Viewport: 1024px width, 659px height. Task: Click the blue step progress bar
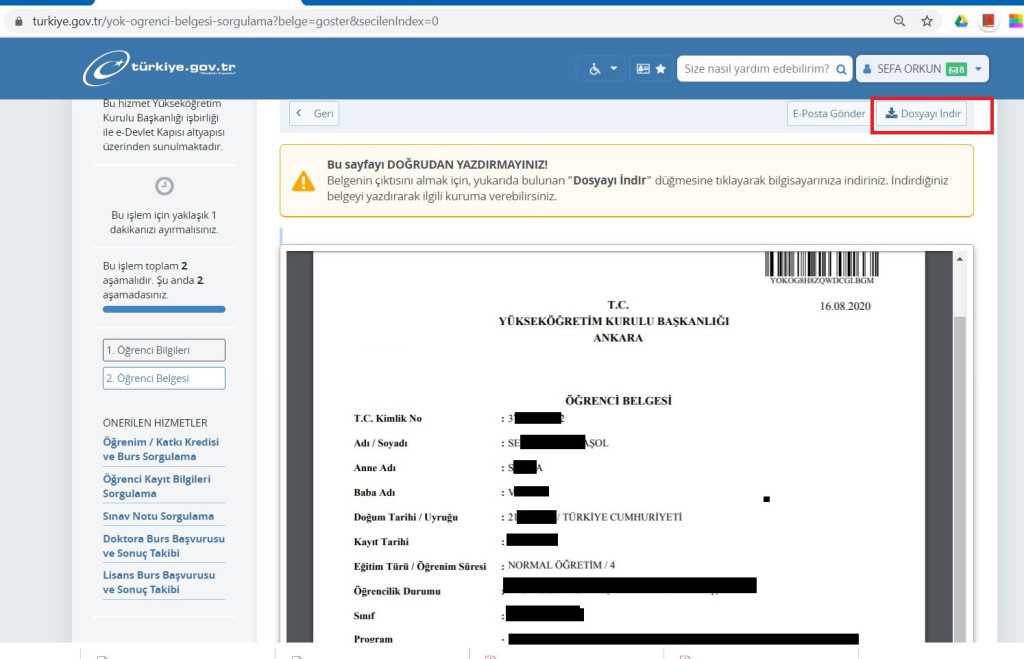pyautogui.click(x=164, y=310)
